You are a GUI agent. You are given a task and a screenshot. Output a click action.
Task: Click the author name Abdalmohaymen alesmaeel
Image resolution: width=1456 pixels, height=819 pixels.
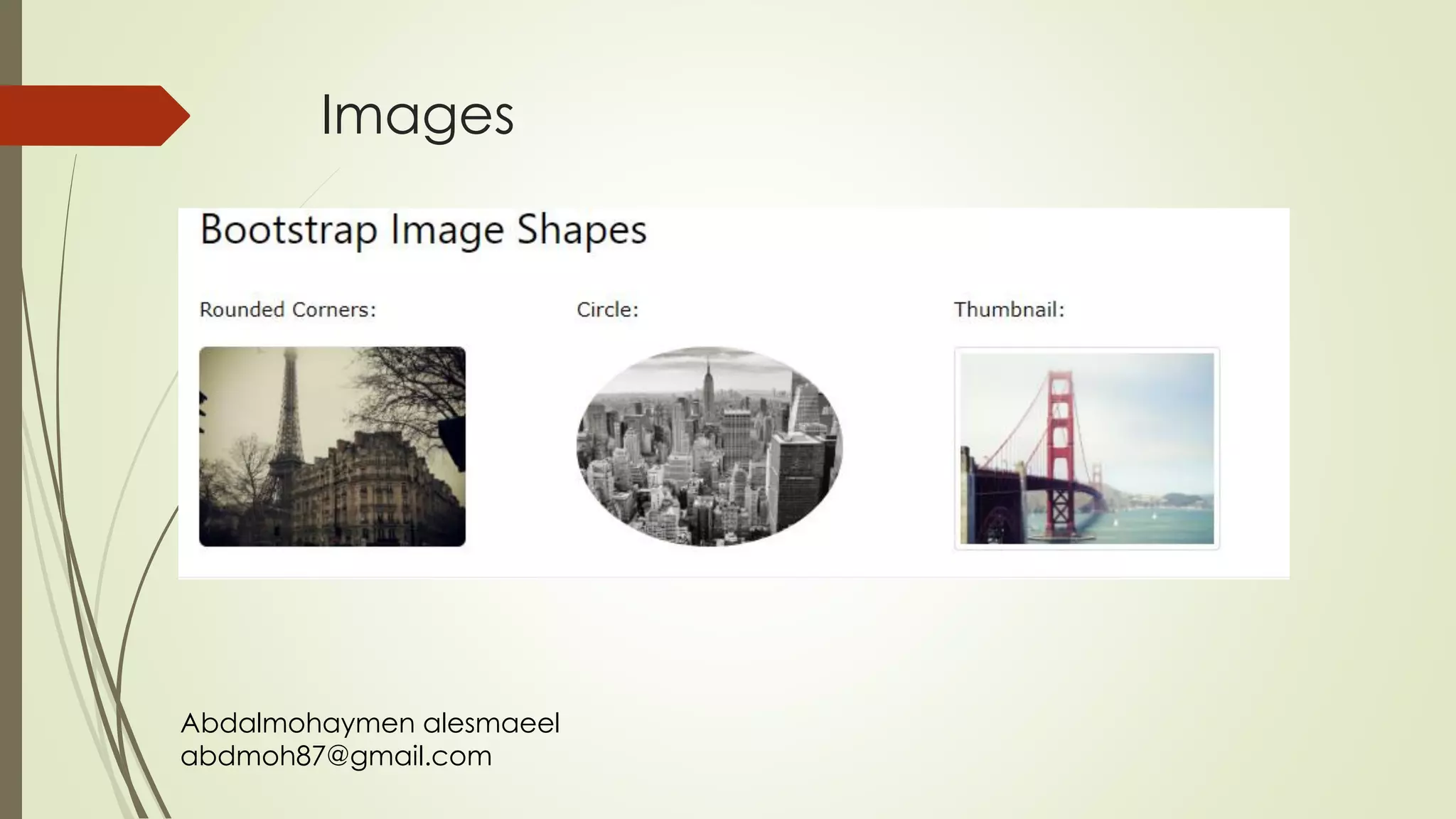(x=370, y=723)
